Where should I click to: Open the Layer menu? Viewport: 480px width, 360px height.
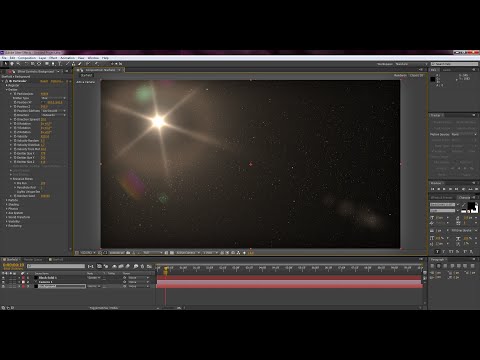coord(42,58)
